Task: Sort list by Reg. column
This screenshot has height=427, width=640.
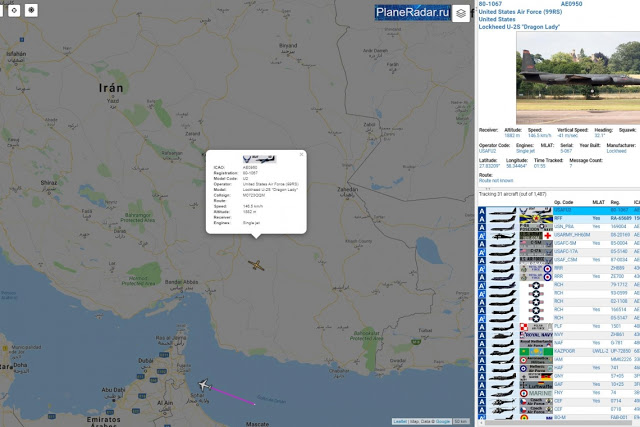Action: click(615, 202)
